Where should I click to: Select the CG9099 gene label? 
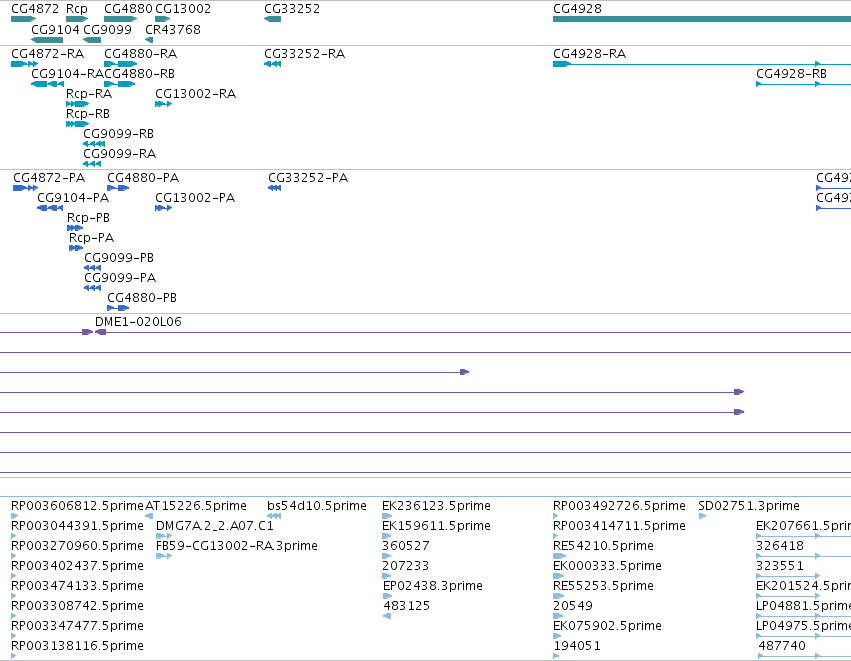(107, 29)
